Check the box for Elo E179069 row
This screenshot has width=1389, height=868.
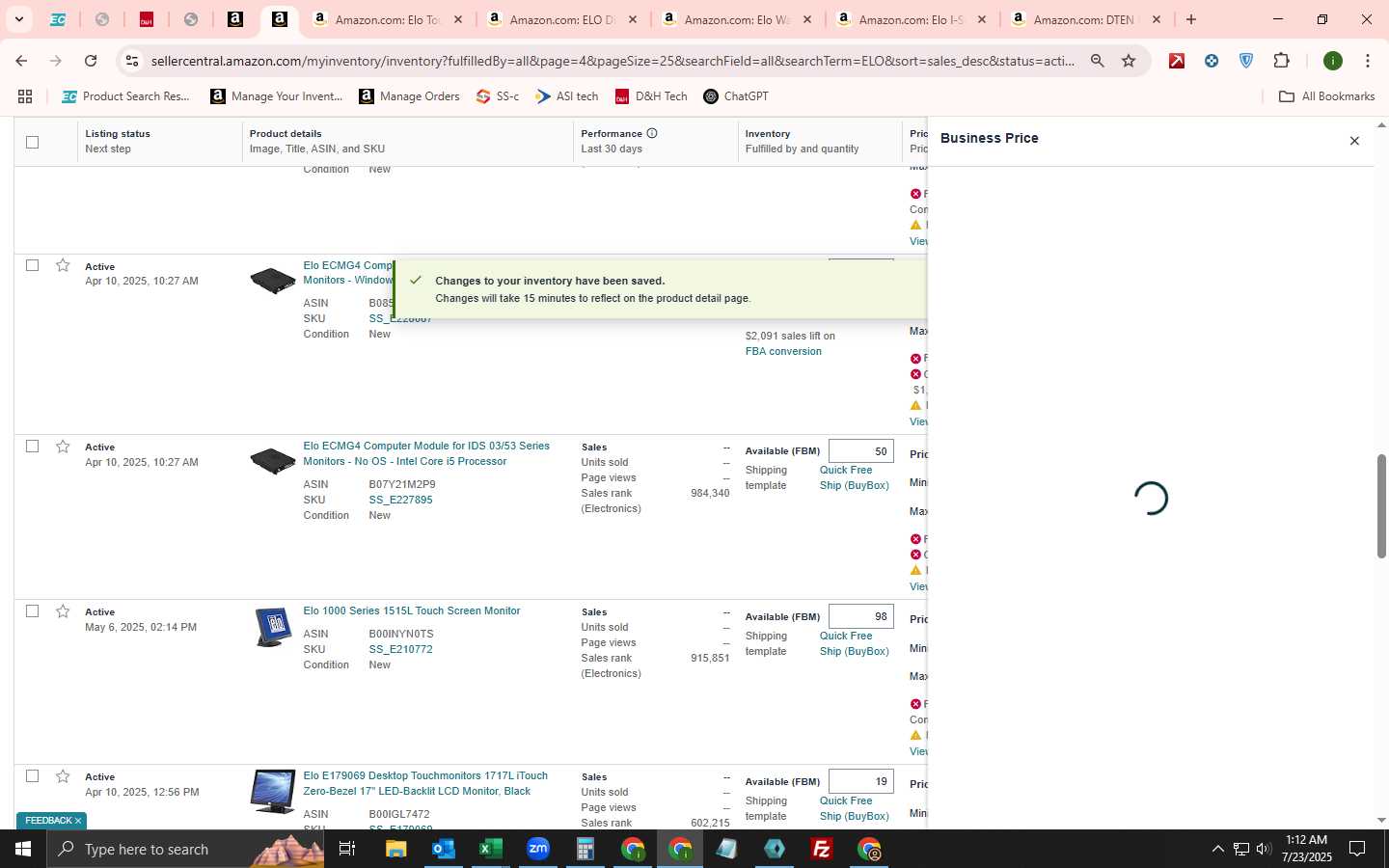coord(32,776)
